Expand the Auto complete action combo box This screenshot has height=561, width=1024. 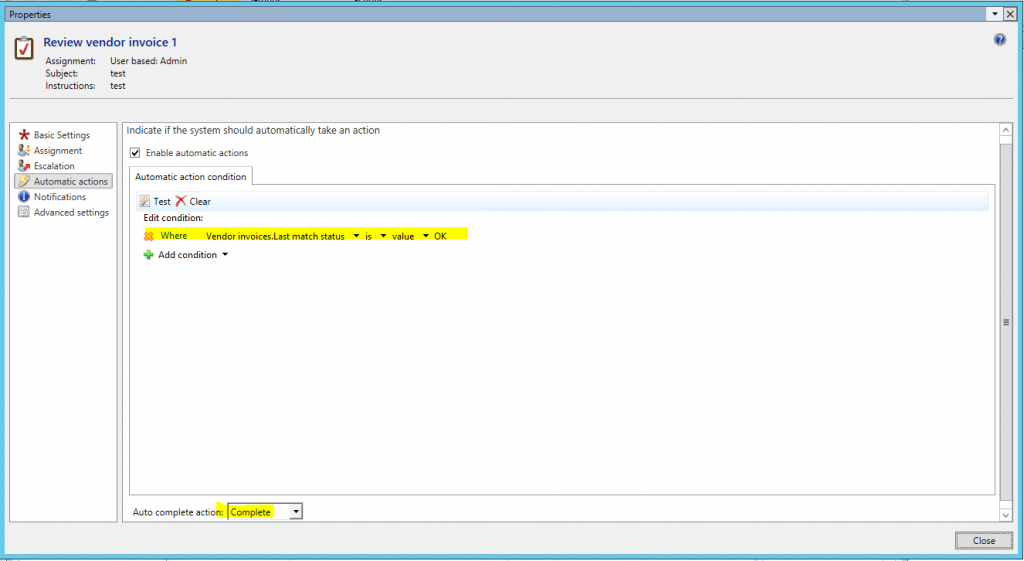pos(295,512)
